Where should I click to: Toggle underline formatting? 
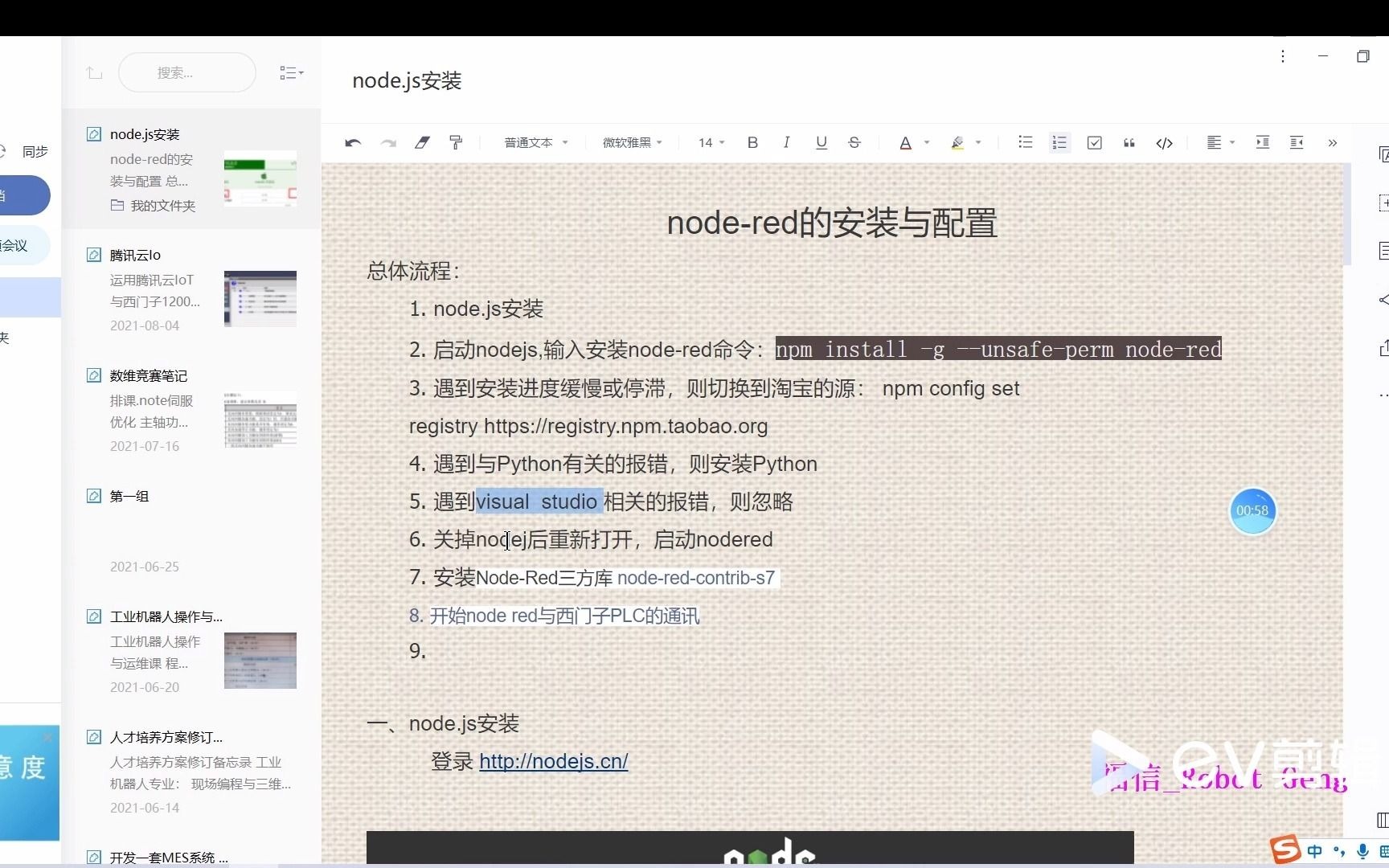[x=822, y=142]
